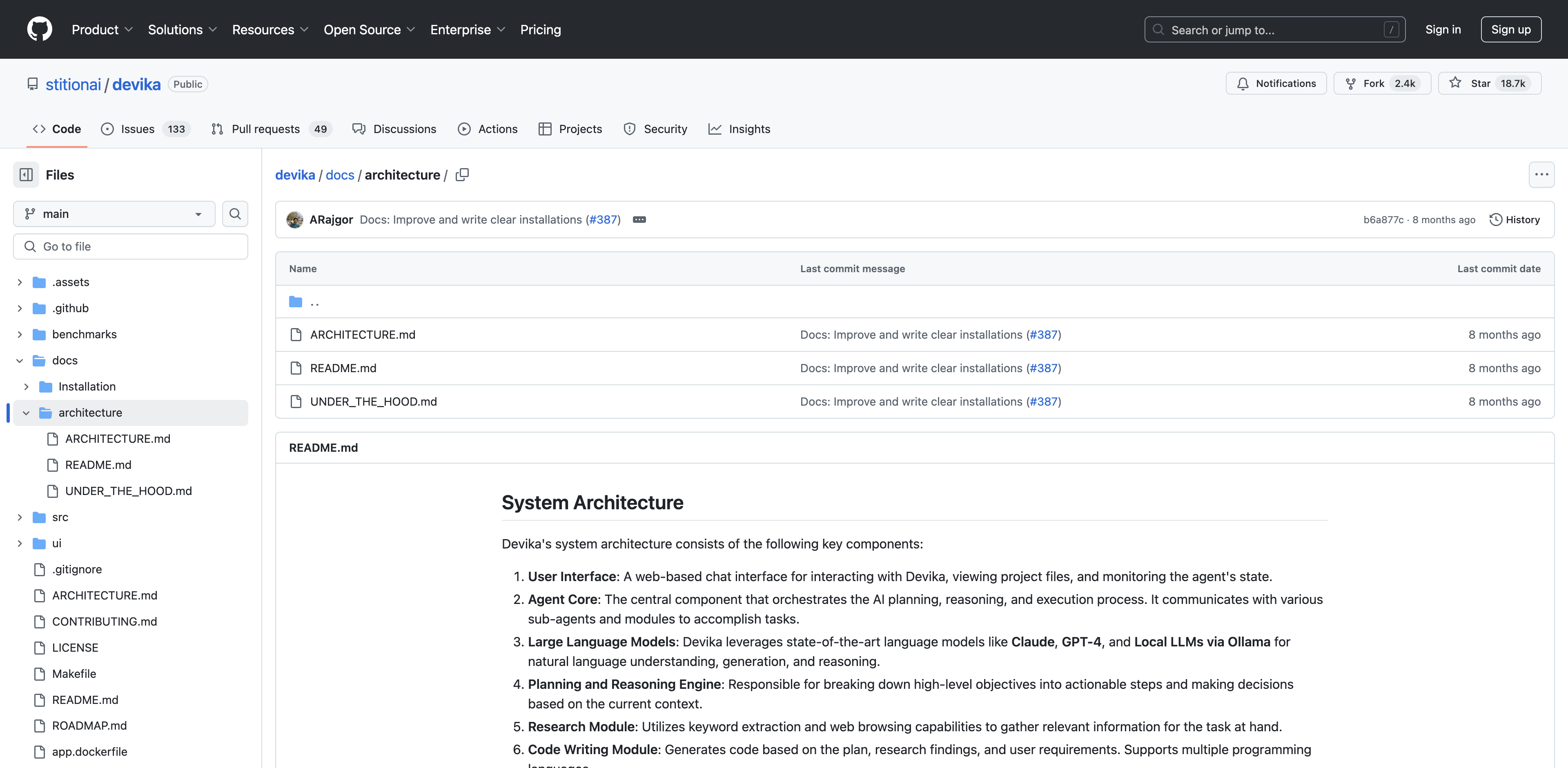Open UNDER_THE_HOOD.md in sidebar tree
The height and width of the screenshot is (768, 1568).
[x=129, y=491]
